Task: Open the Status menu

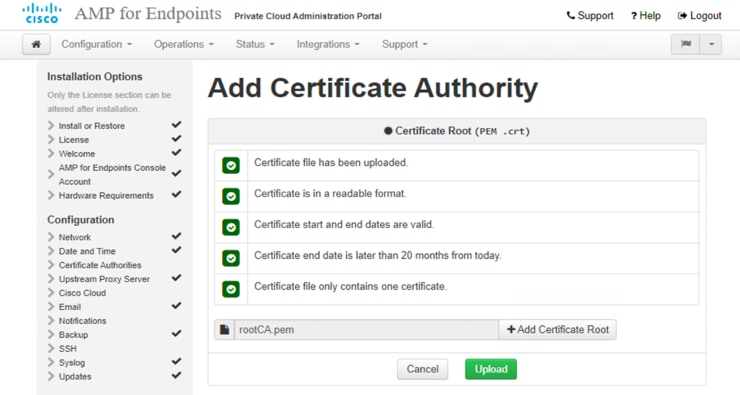Action: click(255, 44)
